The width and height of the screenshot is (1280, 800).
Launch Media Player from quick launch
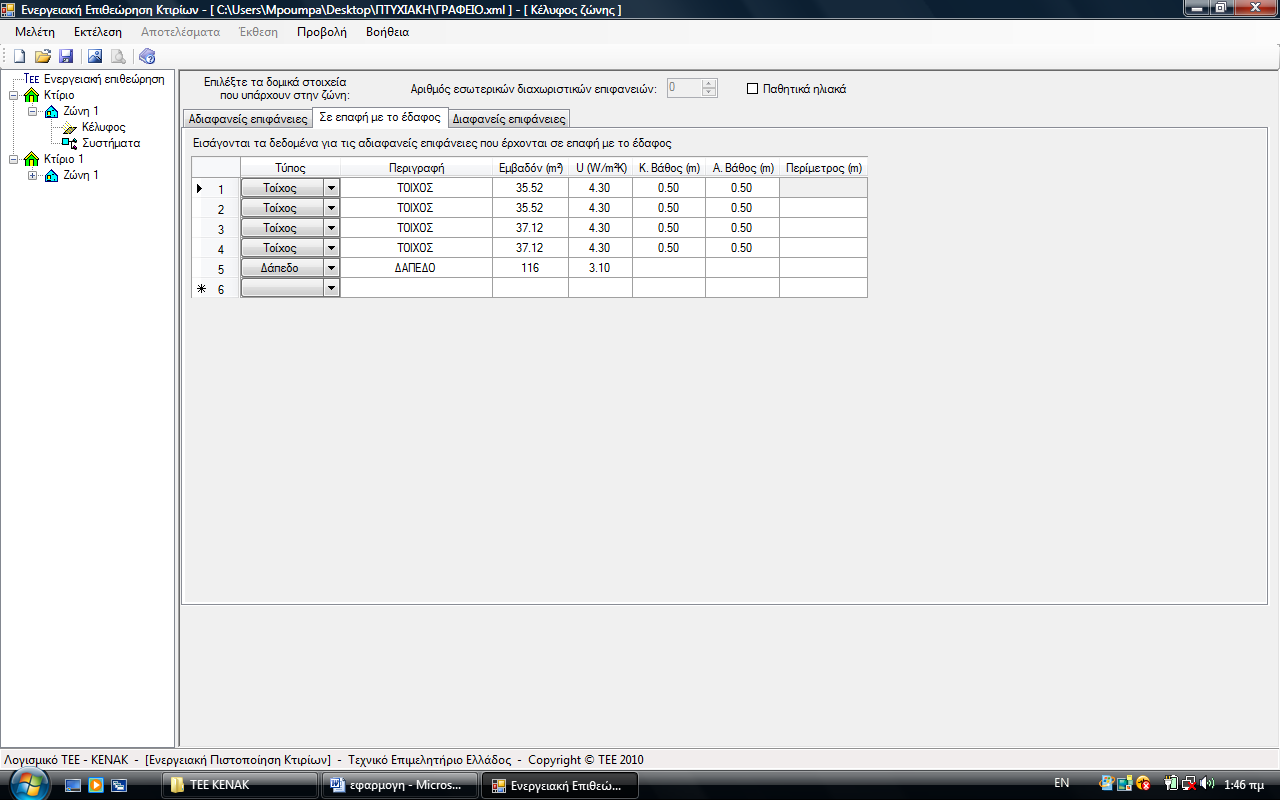[96, 785]
